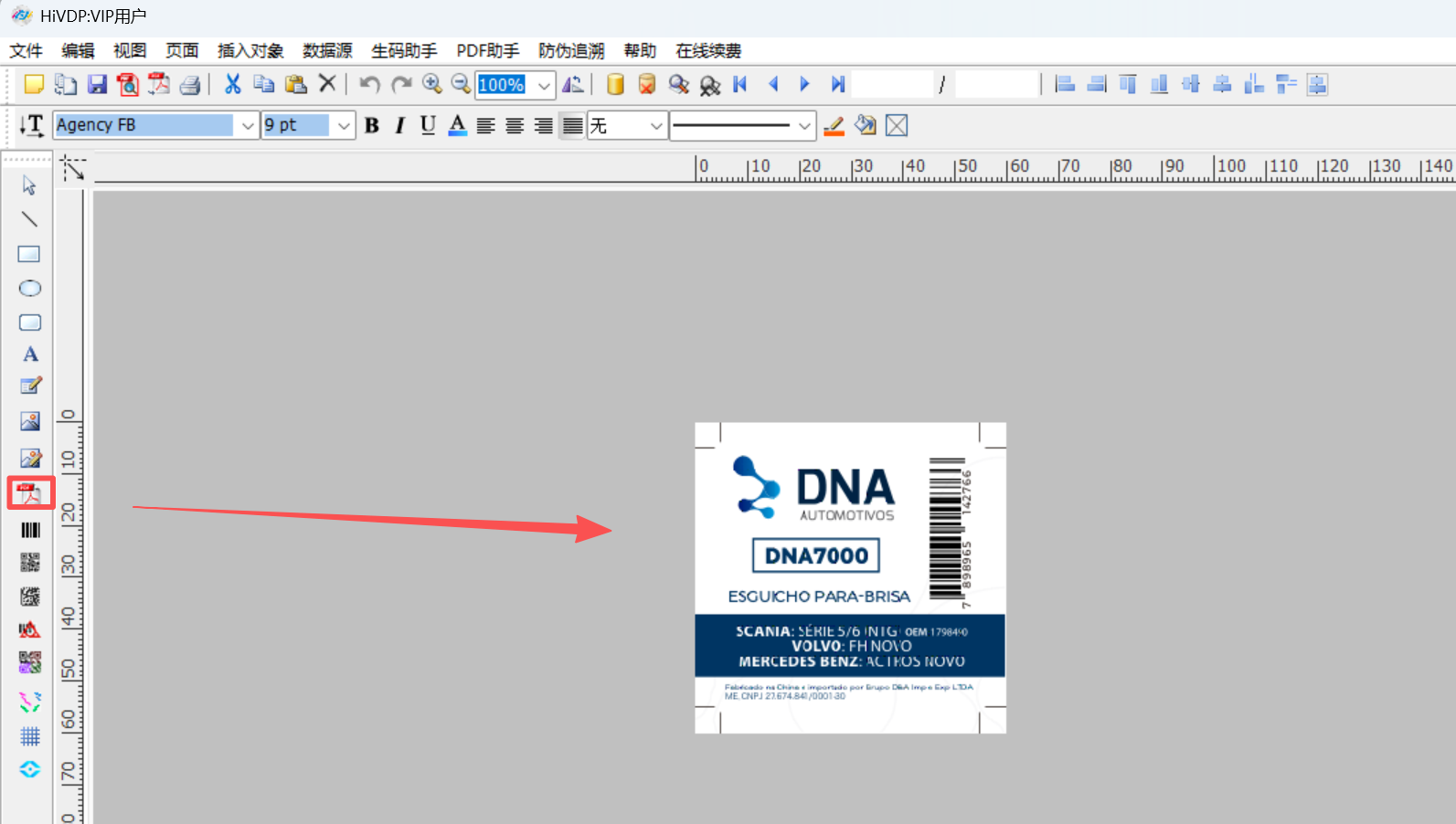Open the 数据源 menu
The height and width of the screenshot is (824, 1456).
(327, 51)
